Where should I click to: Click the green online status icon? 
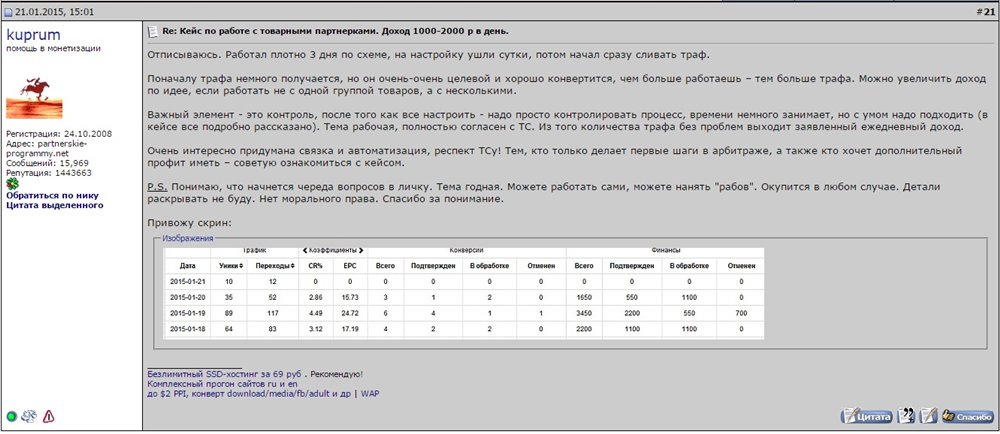click(11, 417)
